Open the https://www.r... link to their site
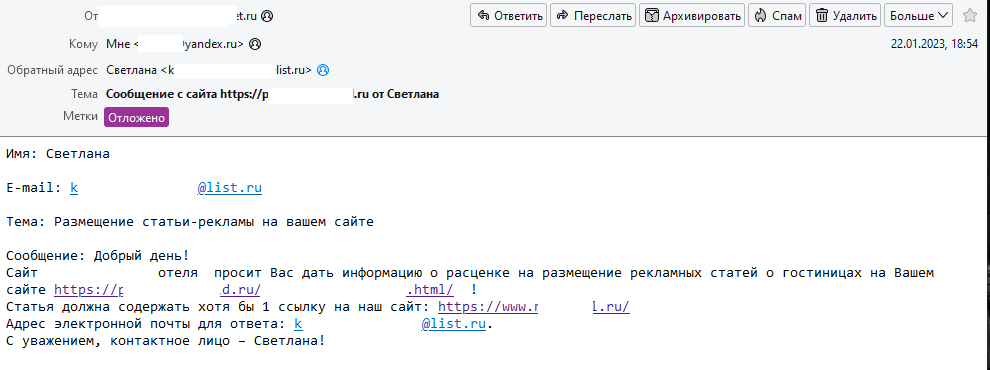Image resolution: width=990 pixels, height=370 pixels. [x=534, y=307]
